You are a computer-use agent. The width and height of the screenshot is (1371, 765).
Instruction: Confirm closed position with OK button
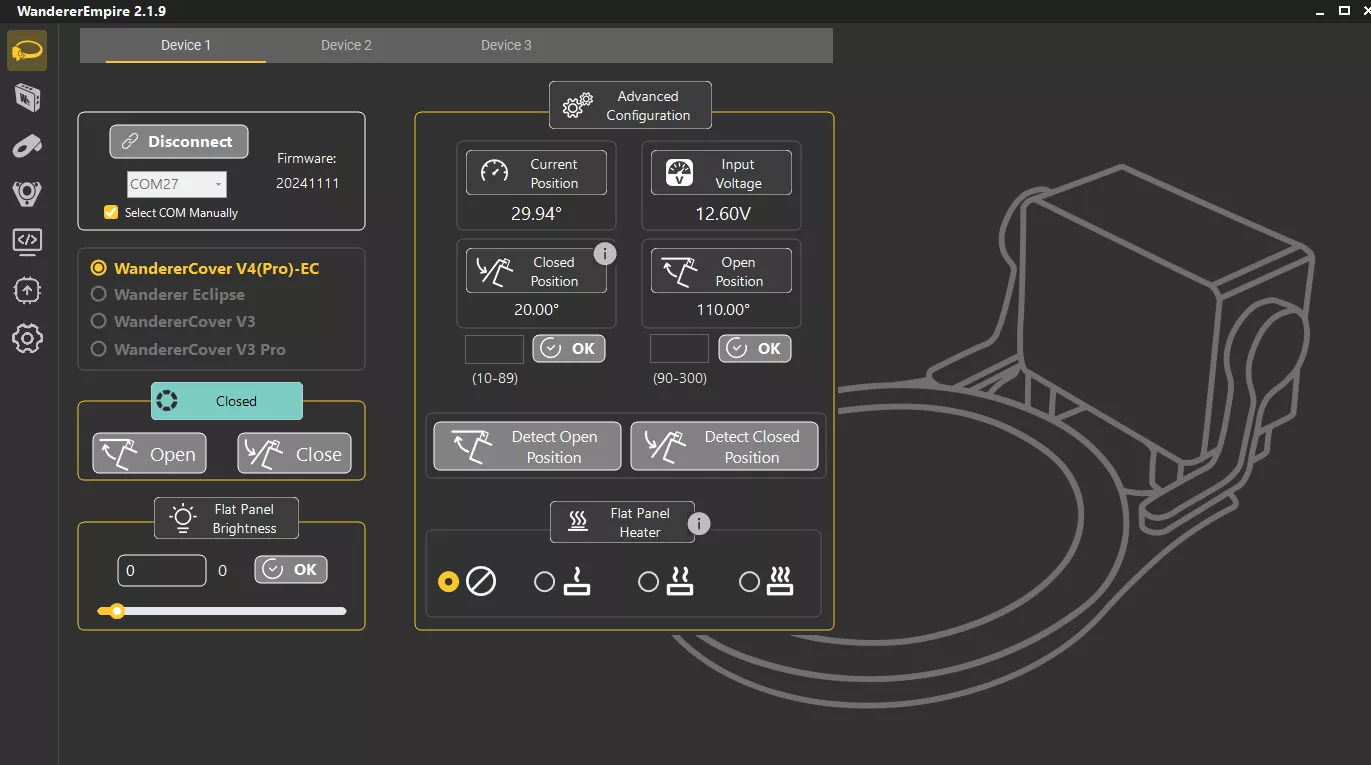[x=569, y=348]
